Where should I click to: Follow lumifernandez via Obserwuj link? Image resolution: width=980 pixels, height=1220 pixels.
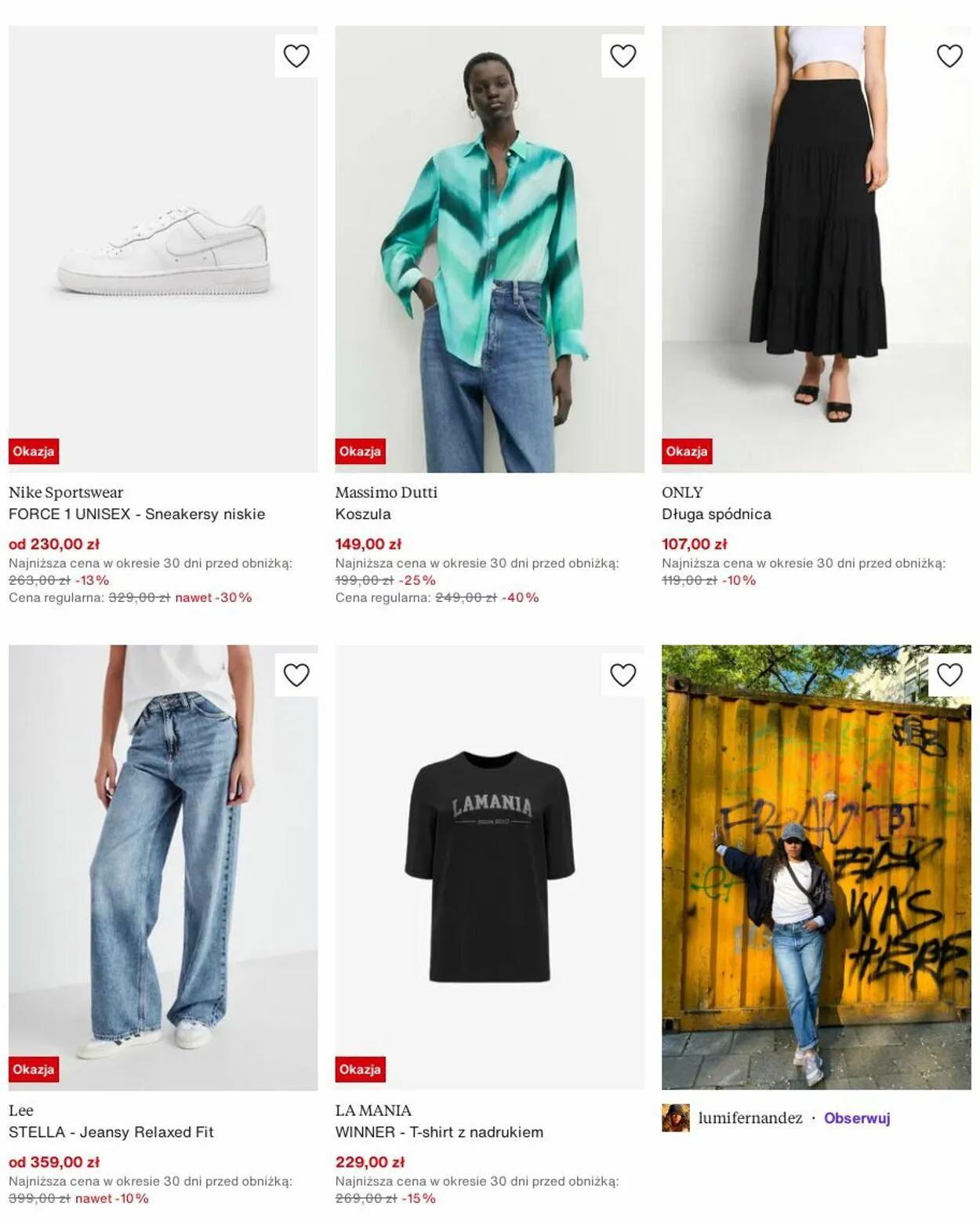click(x=857, y=1118)
